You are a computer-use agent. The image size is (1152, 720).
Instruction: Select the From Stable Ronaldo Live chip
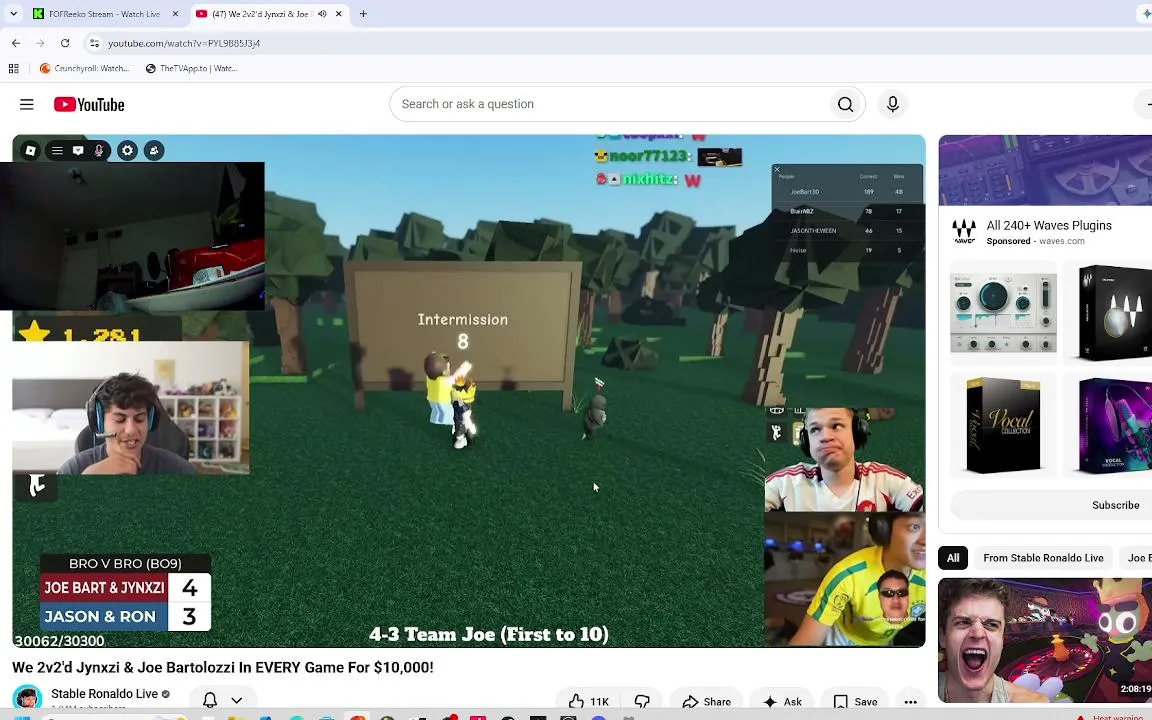point(1043,558)
